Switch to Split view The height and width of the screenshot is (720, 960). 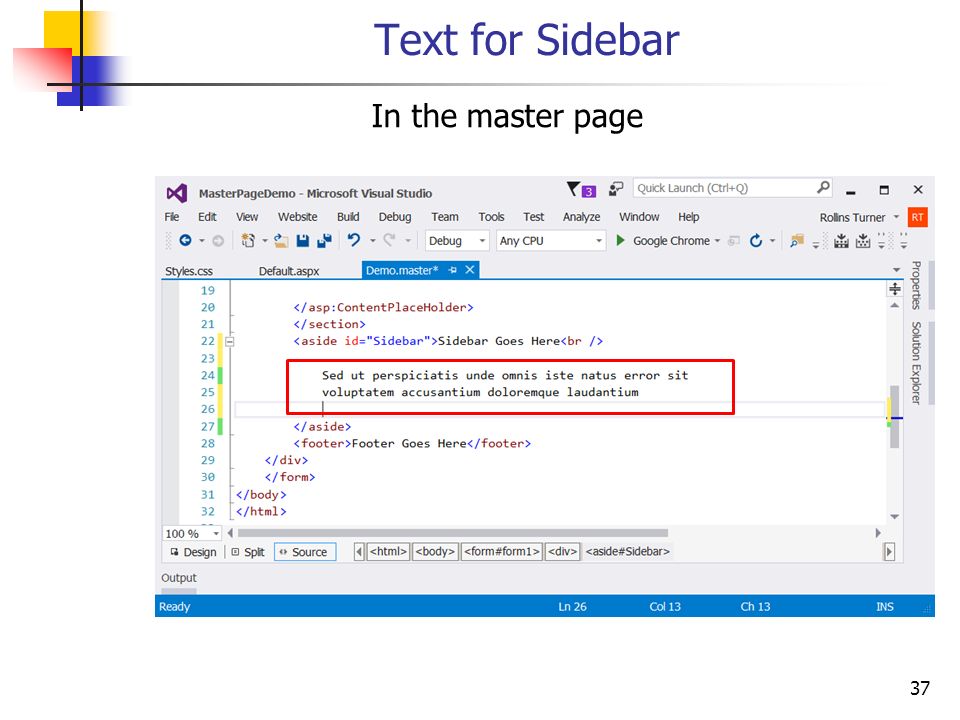click(248, 552)
